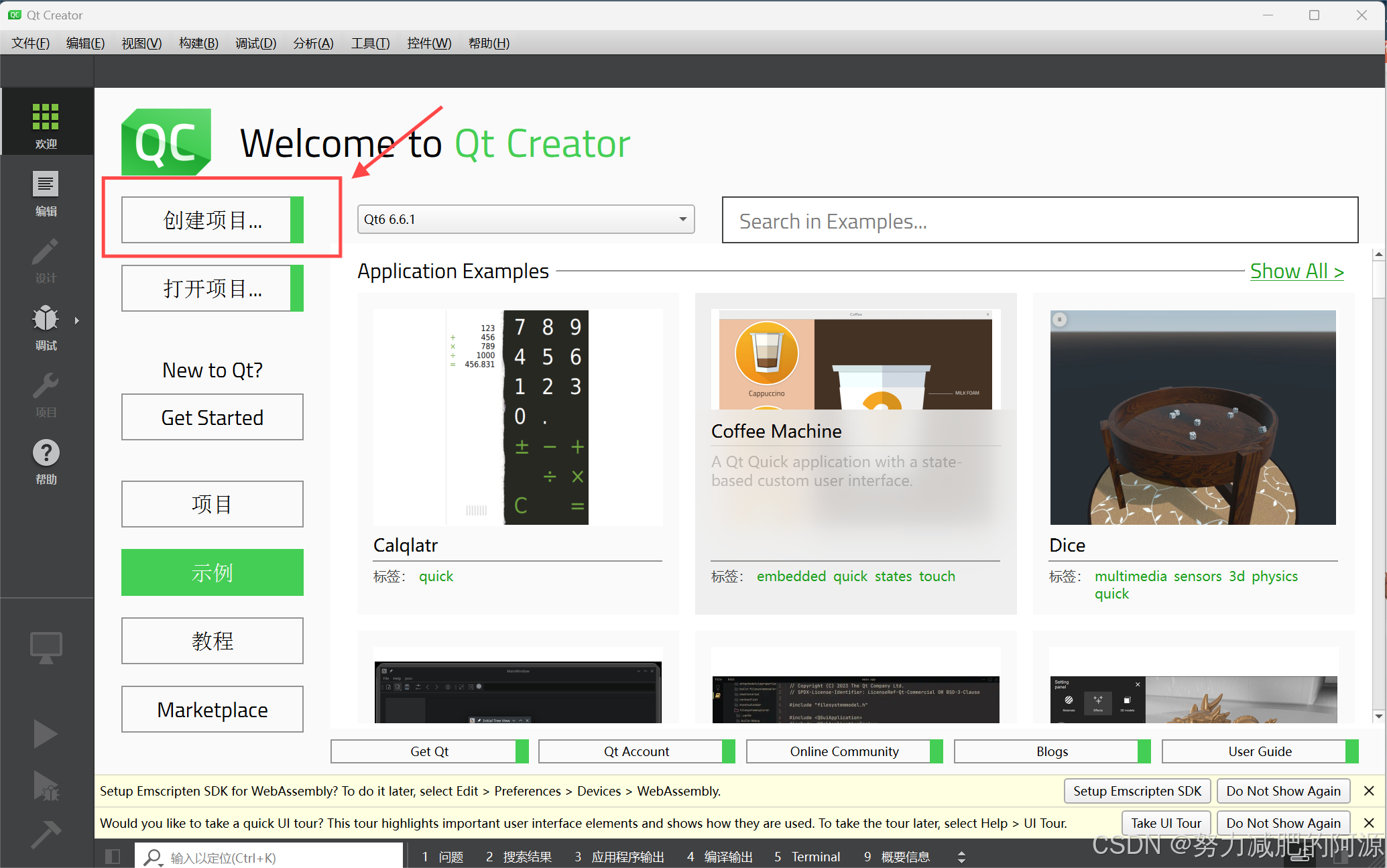Open the User Guide button

pyautogui.click(x=1260, y=751)
